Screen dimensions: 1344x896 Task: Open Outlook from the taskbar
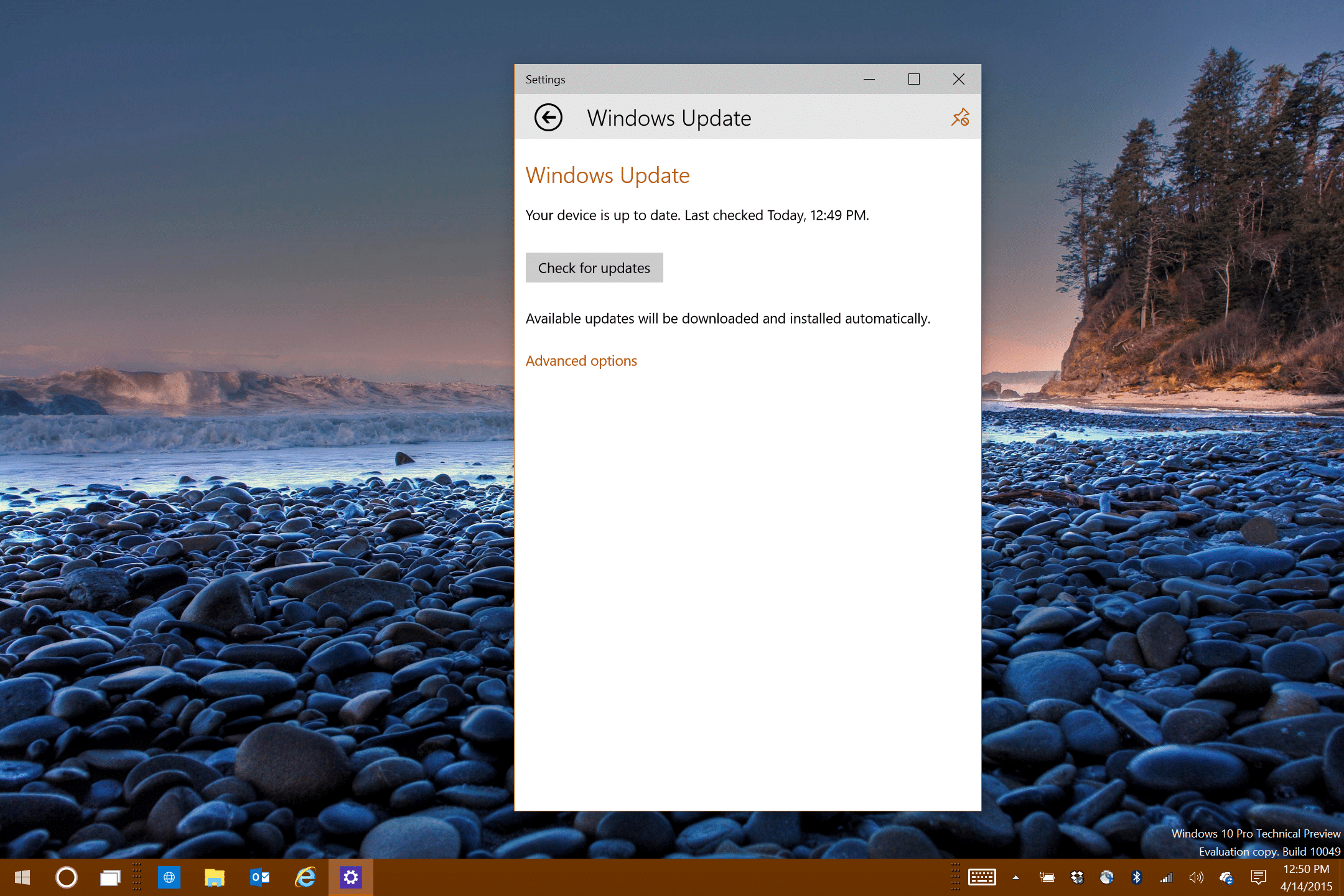coord(260,877)
